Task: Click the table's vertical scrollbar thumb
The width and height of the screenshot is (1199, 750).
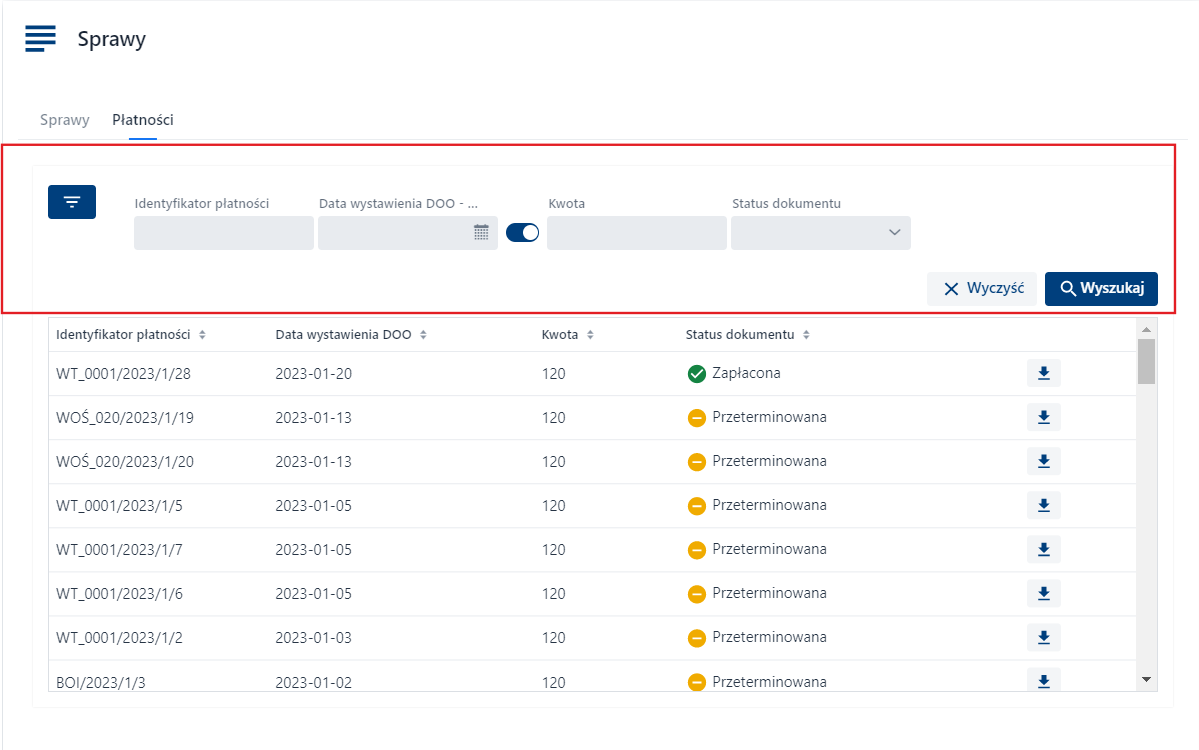Action: (x=1146, y=361)
